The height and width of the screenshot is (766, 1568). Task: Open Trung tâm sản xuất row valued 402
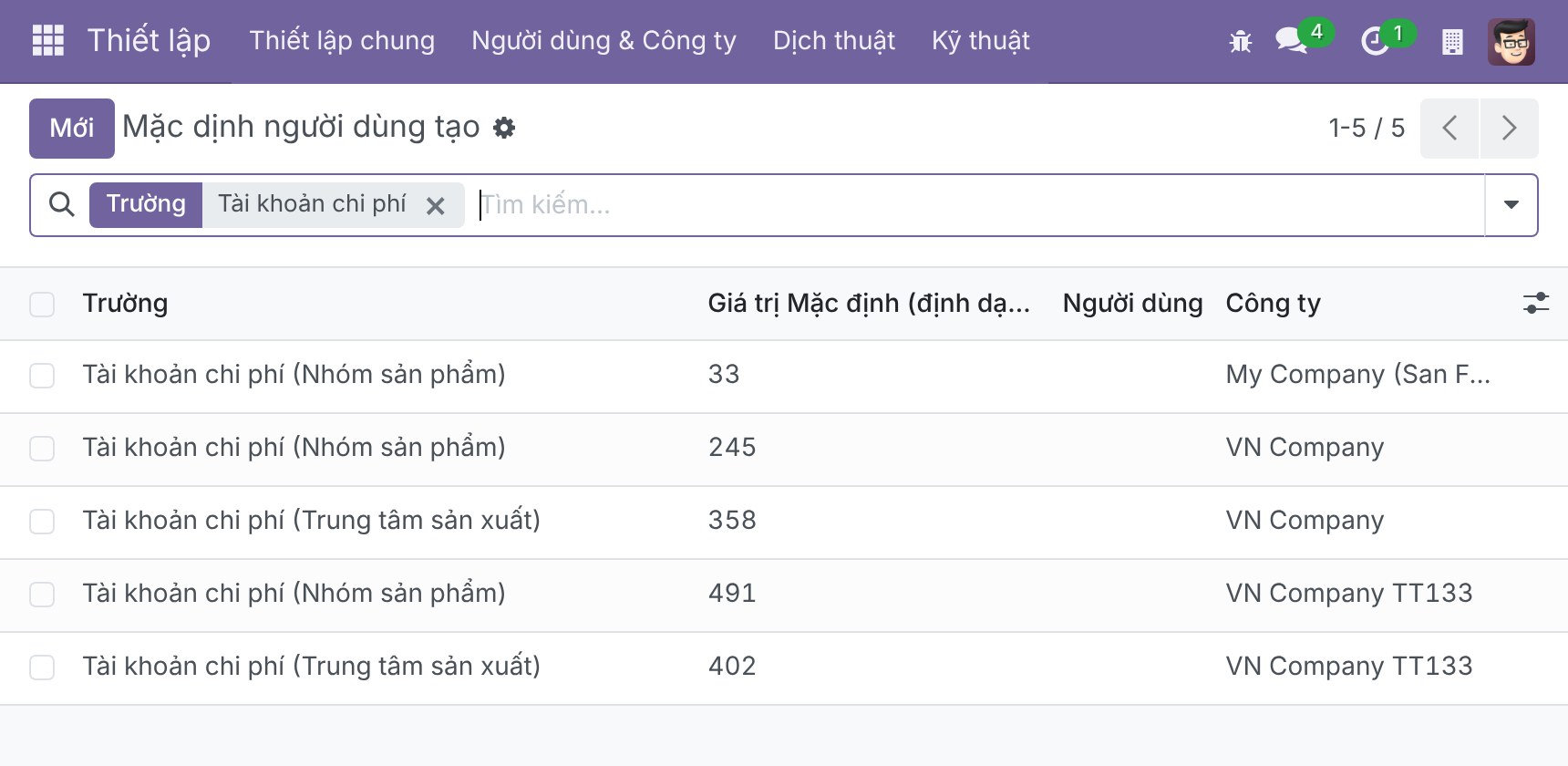(311, 667)
